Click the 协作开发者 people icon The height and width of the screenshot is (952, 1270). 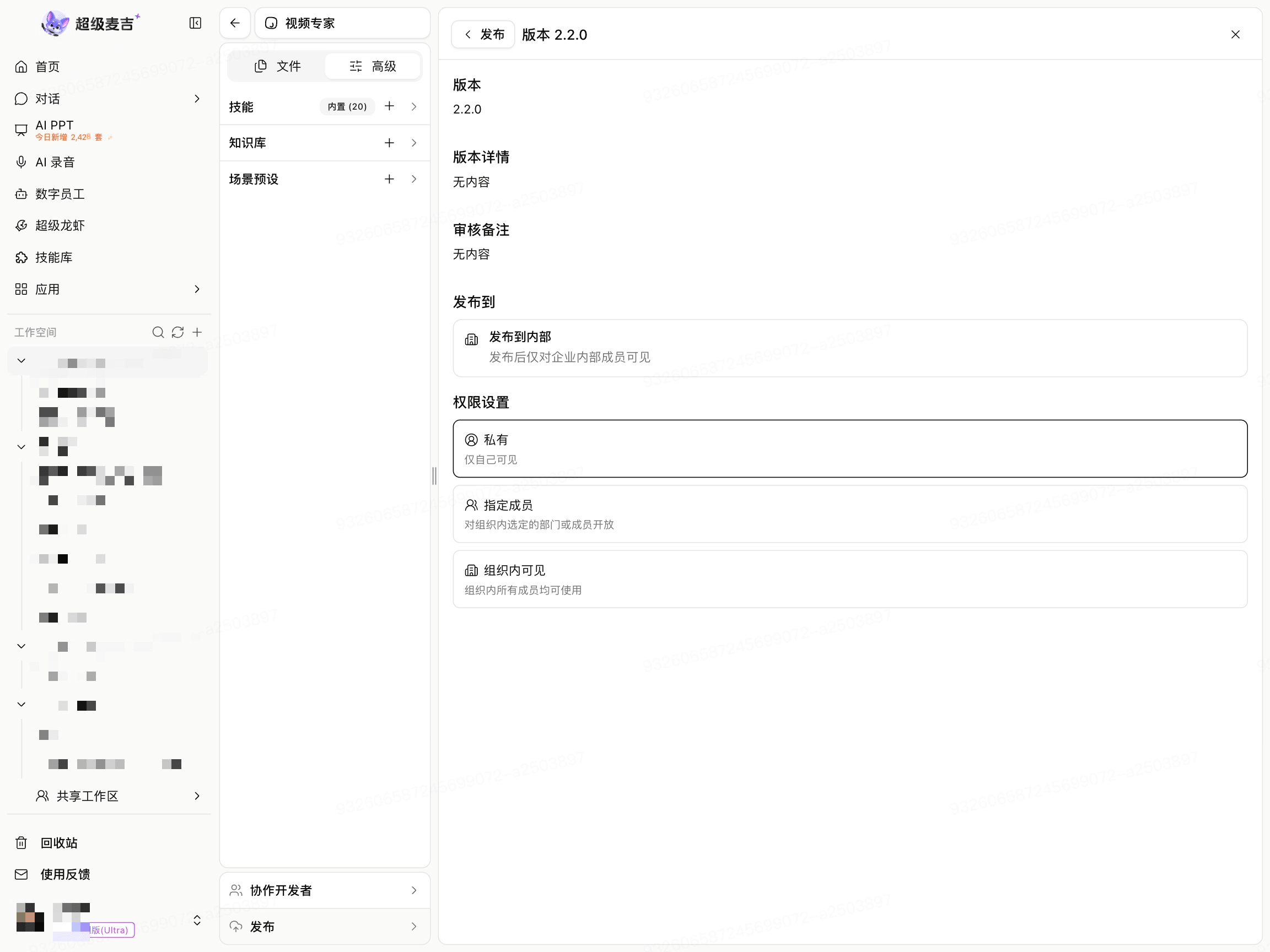(x=236, y=891)
